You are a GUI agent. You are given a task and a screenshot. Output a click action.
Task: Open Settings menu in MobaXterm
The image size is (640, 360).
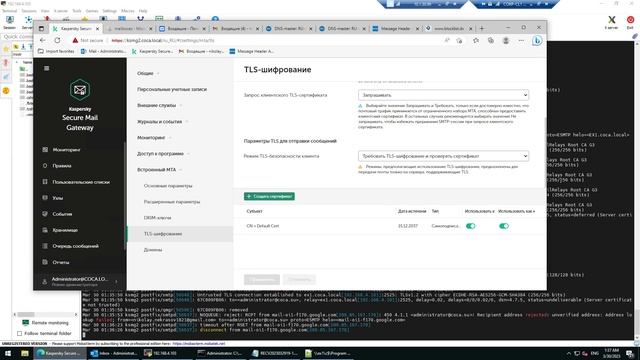tap(109, 11)
